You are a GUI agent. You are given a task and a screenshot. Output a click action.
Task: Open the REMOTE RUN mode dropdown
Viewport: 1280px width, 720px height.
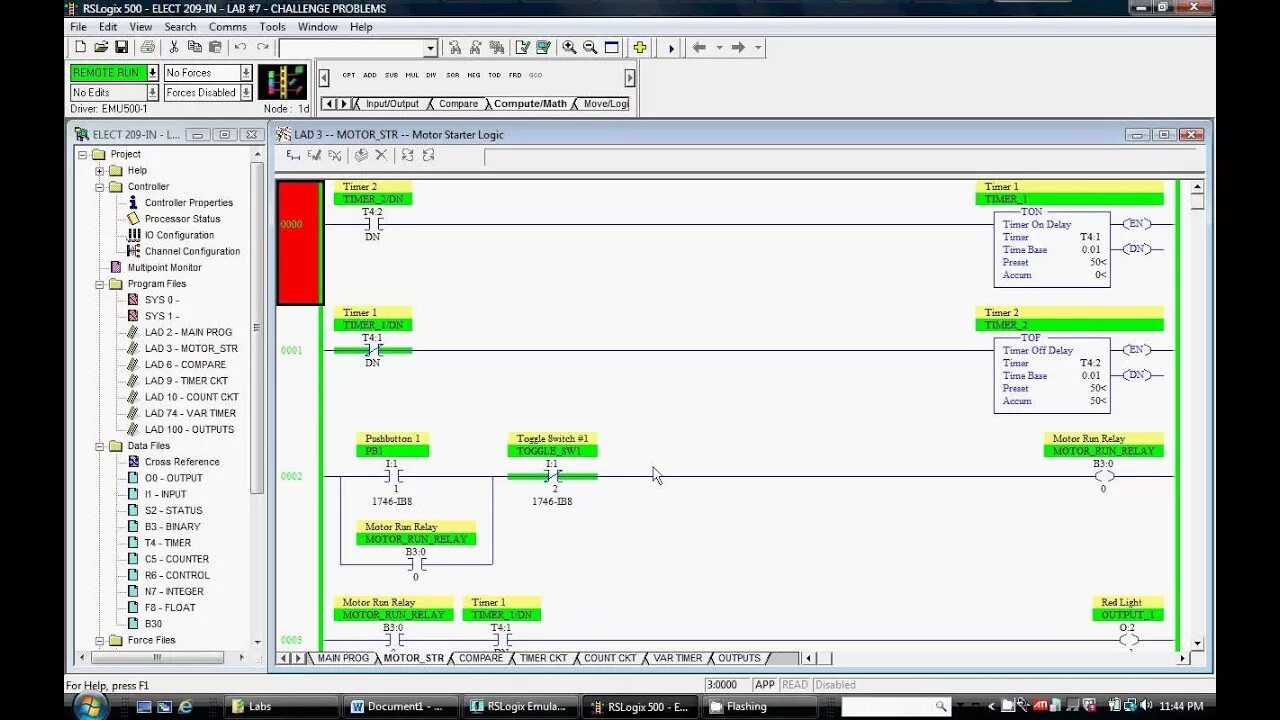click(152, 73)
